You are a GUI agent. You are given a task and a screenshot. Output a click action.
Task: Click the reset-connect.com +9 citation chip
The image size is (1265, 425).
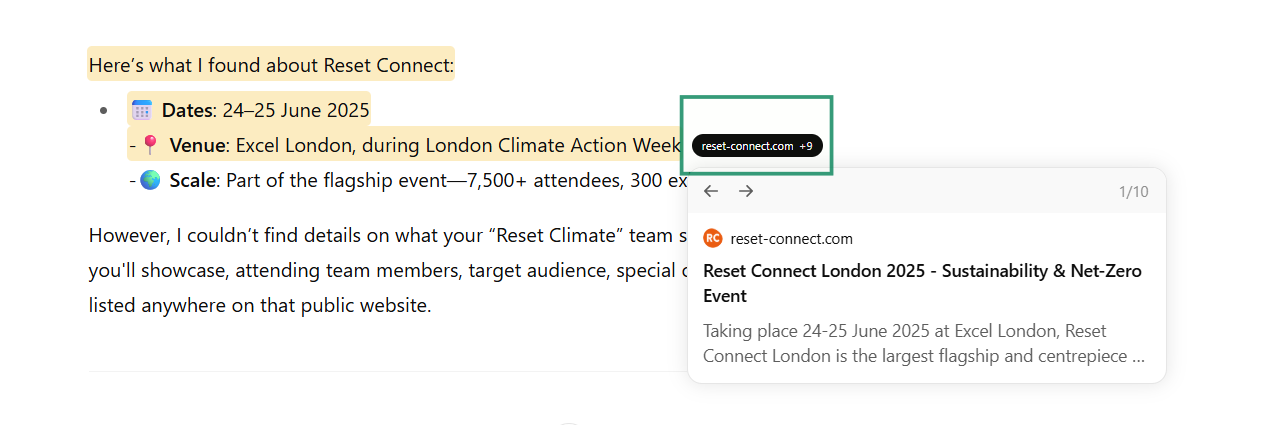tap(757, 146)
